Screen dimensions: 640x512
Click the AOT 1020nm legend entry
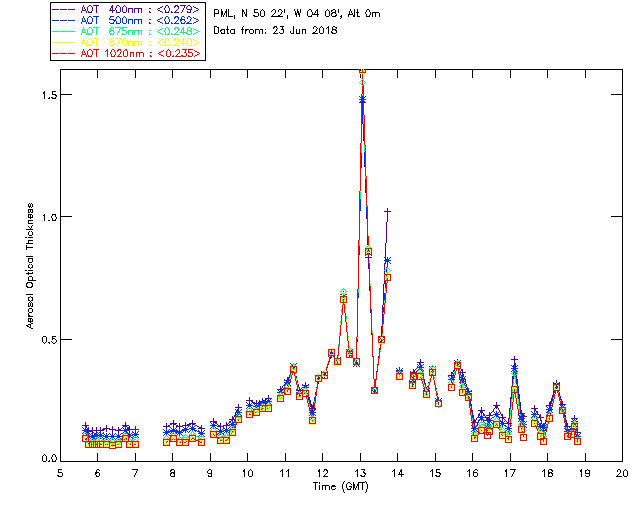click(x=127, y=53)
